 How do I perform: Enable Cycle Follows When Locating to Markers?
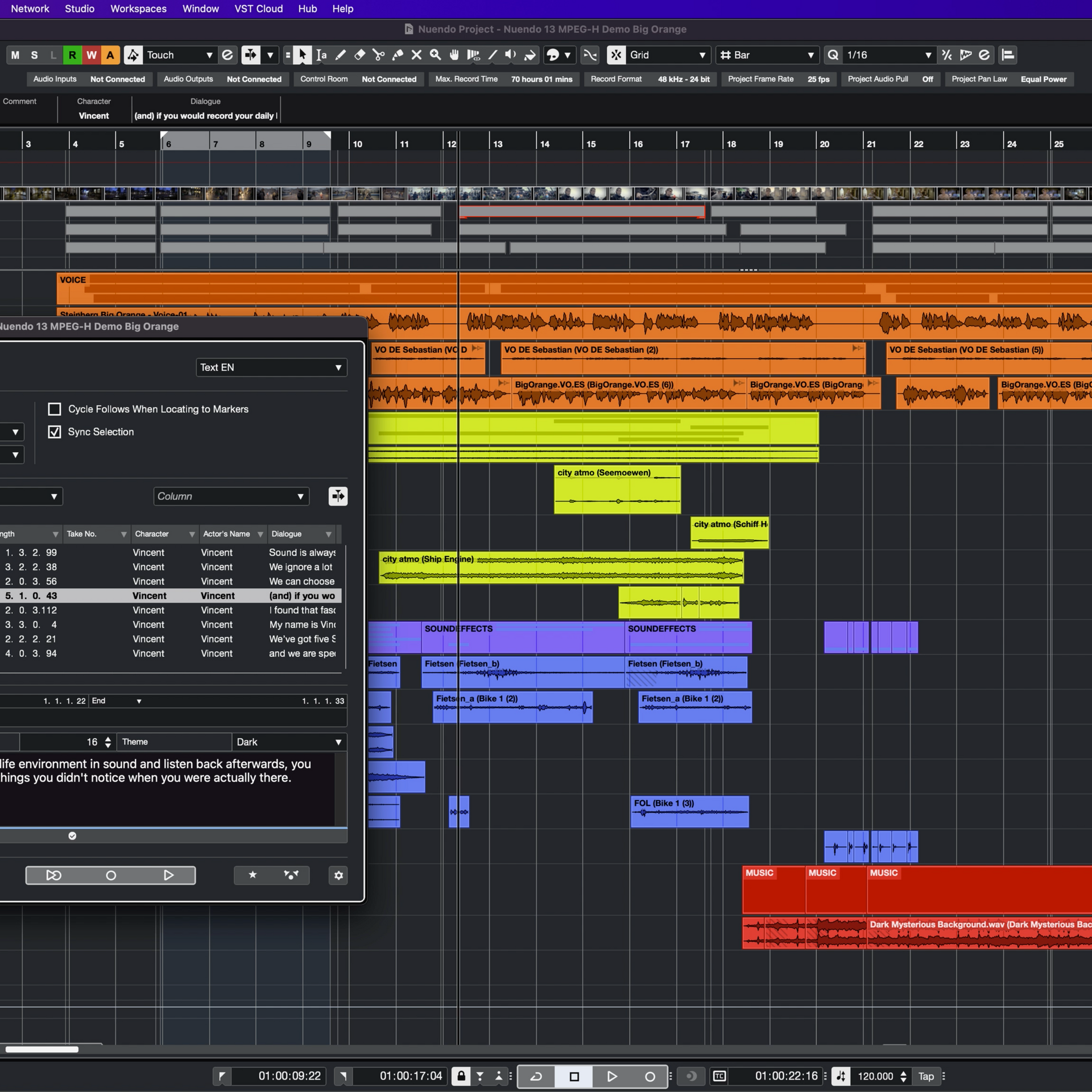55,409
